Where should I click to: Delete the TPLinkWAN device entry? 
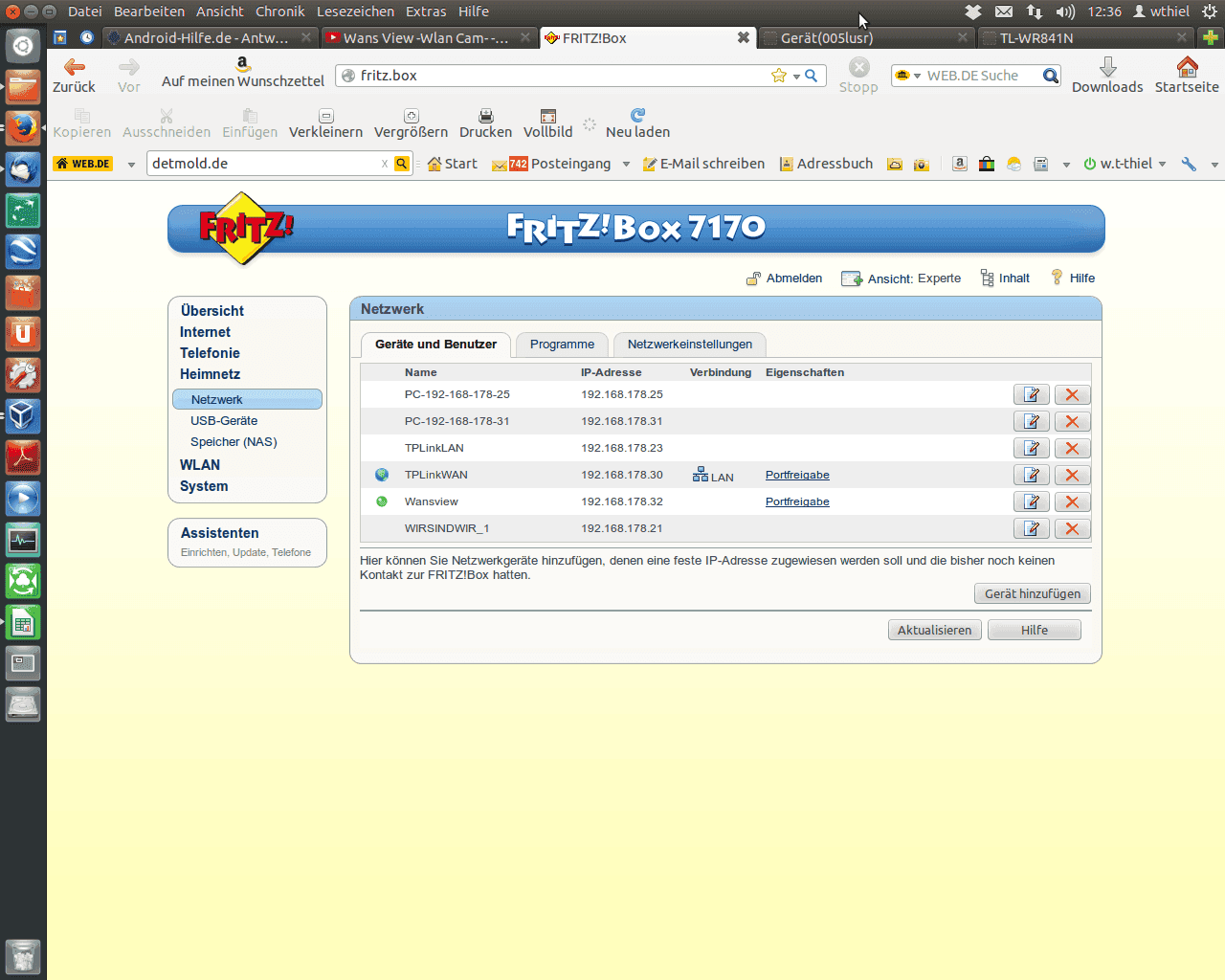click(x=1072, y=475)
